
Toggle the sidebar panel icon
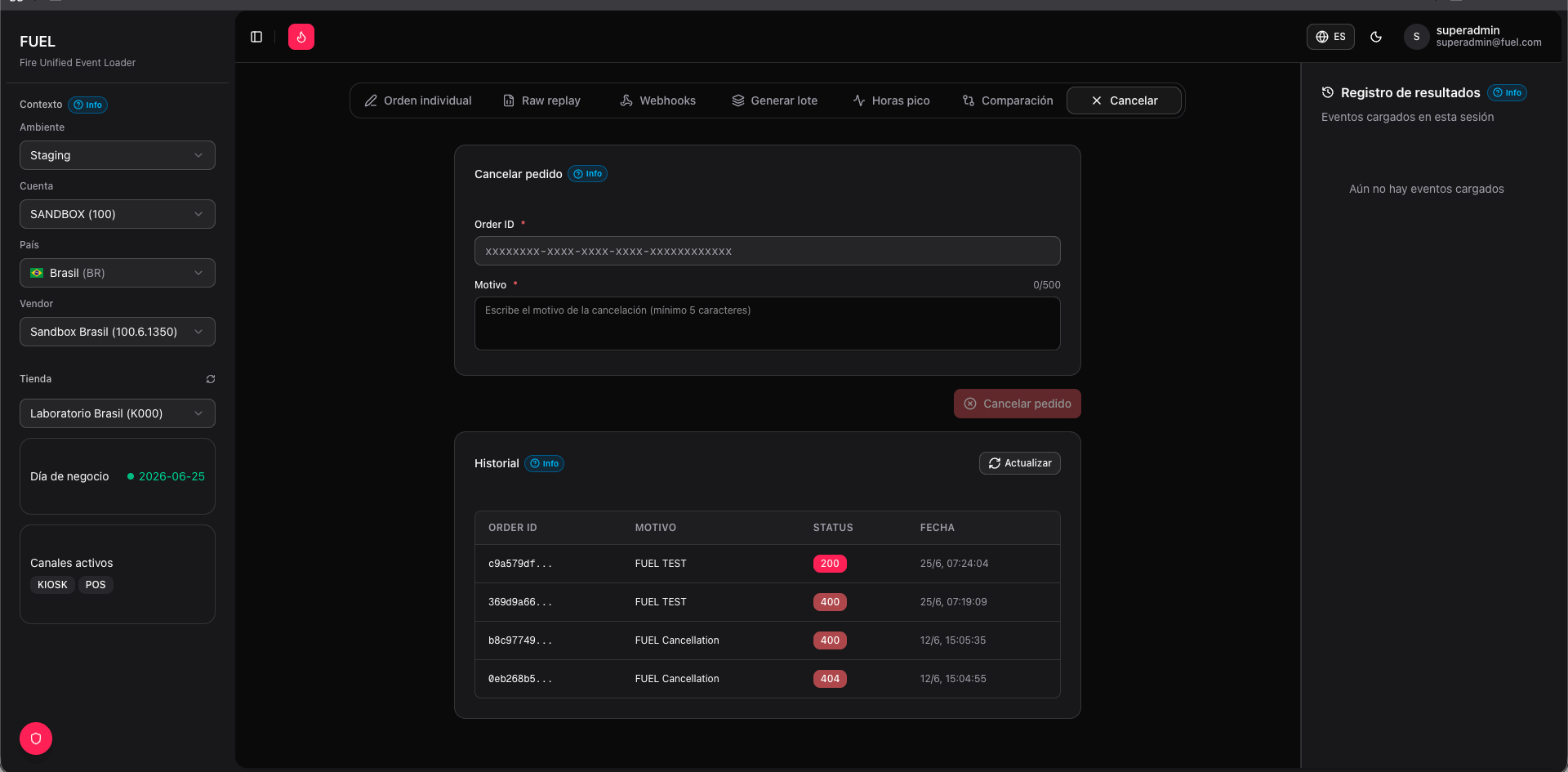pyautogui.click(x=256, y=37)
